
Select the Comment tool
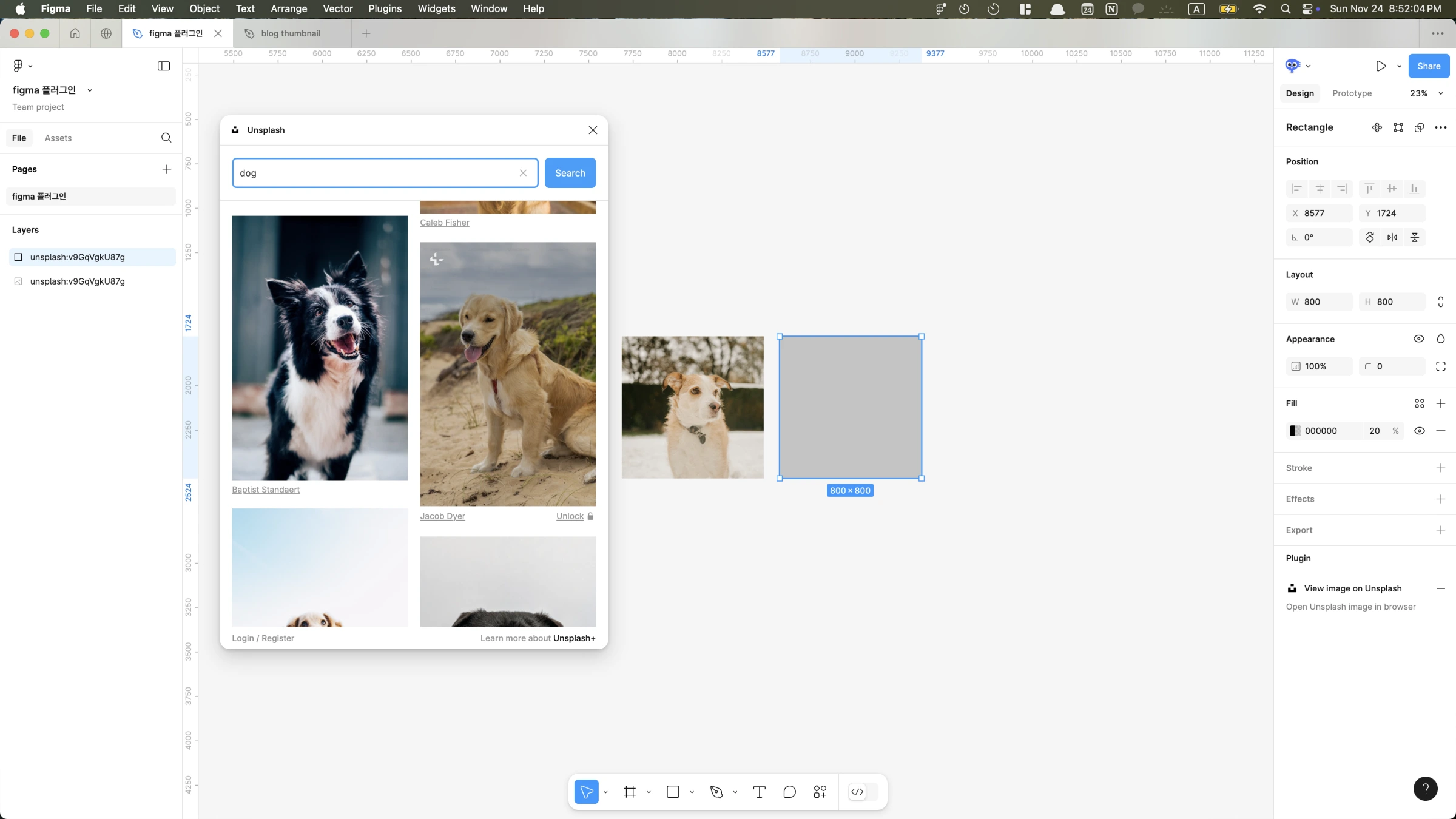tap(789, 792)
